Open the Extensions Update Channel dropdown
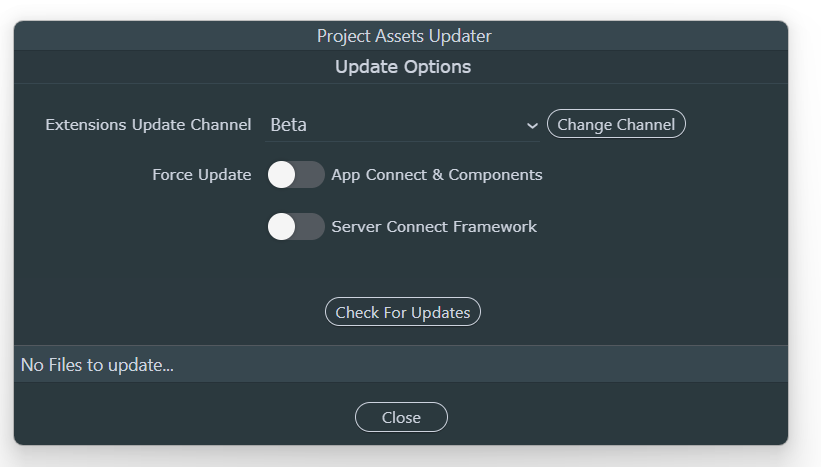821x467 pixels. (x=402, y=126)
